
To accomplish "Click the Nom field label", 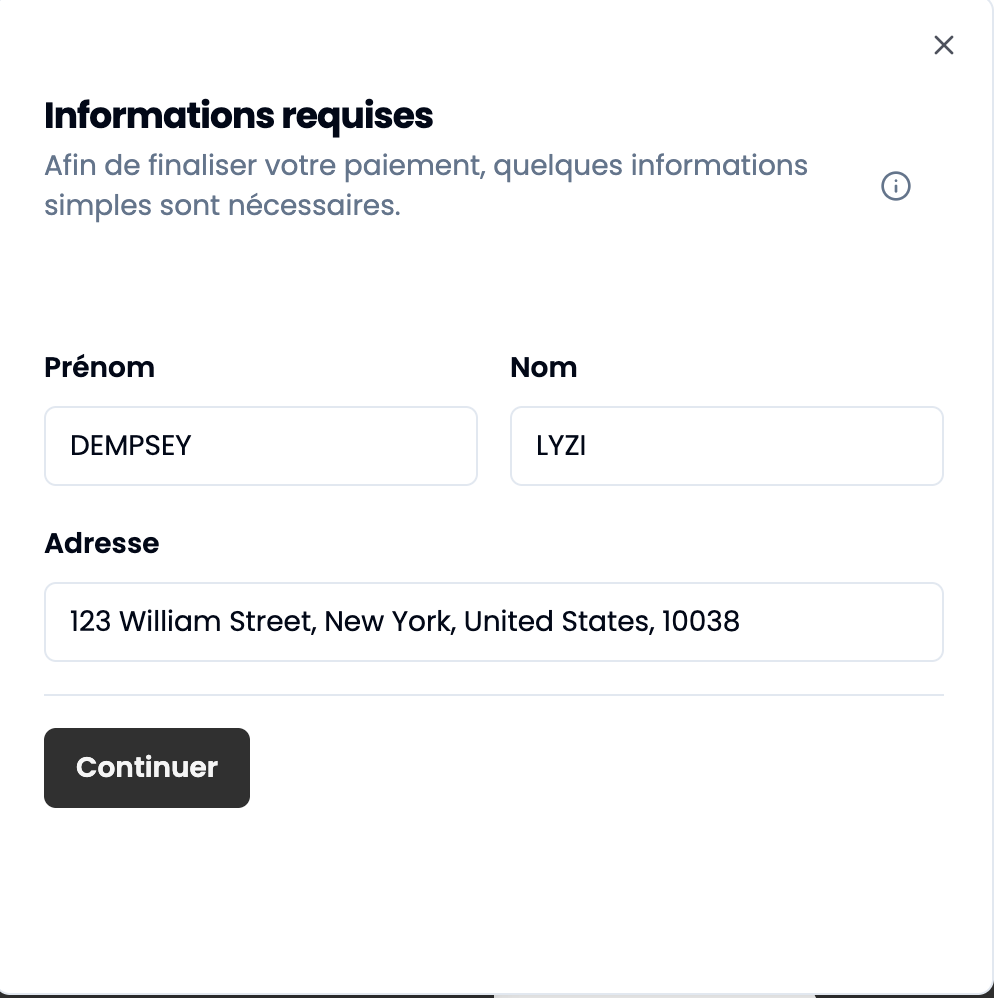I will (543, 367).
